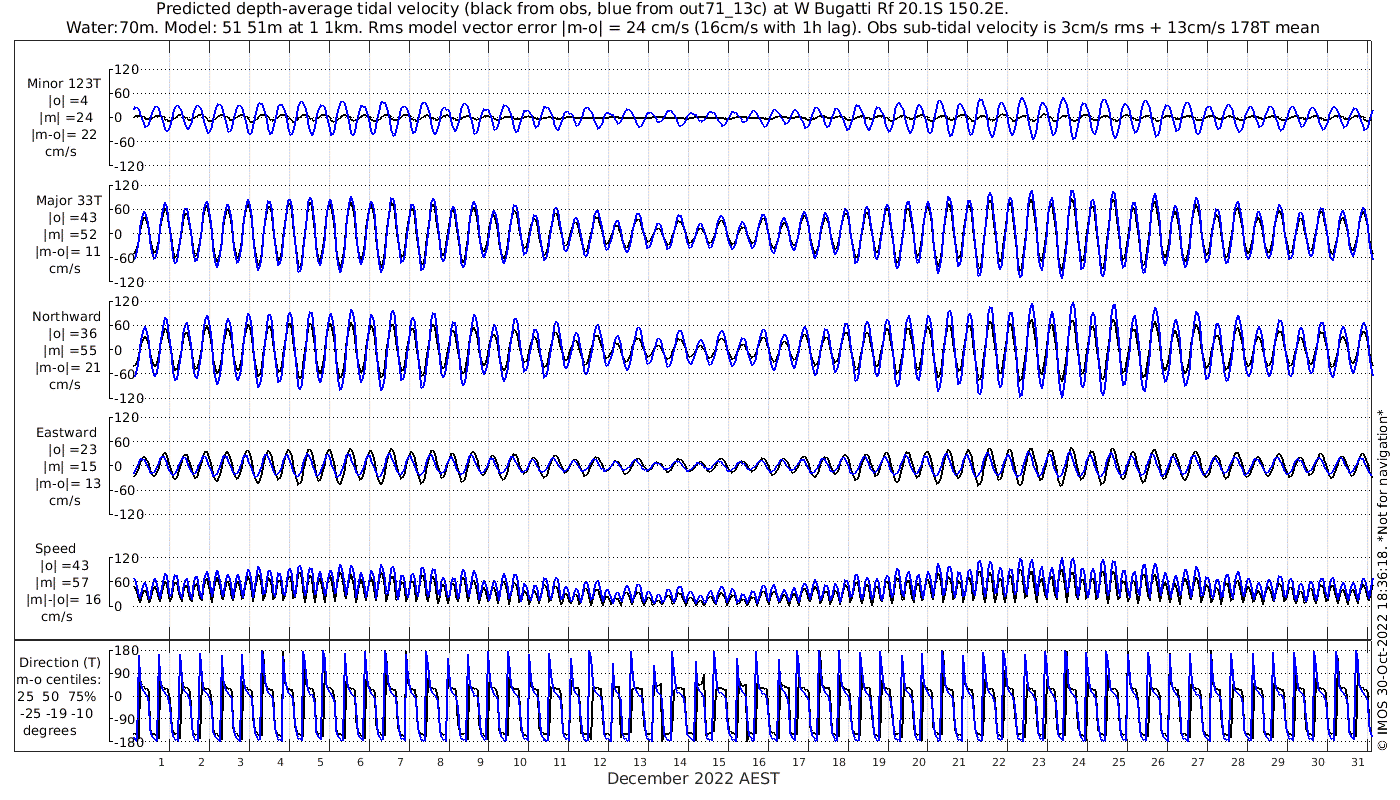
Task: Click day "20" on the date axis
Action: [x=919, y=762]
